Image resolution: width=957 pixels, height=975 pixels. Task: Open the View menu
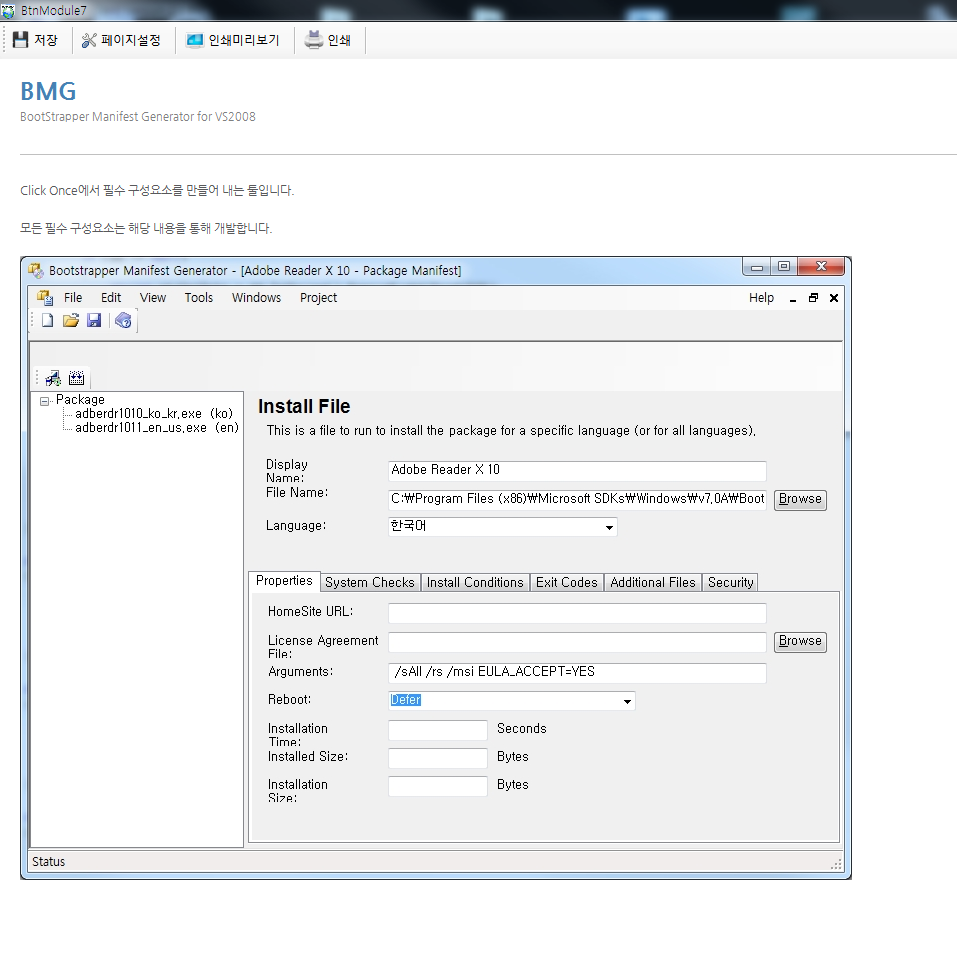(x=152, y=298)
